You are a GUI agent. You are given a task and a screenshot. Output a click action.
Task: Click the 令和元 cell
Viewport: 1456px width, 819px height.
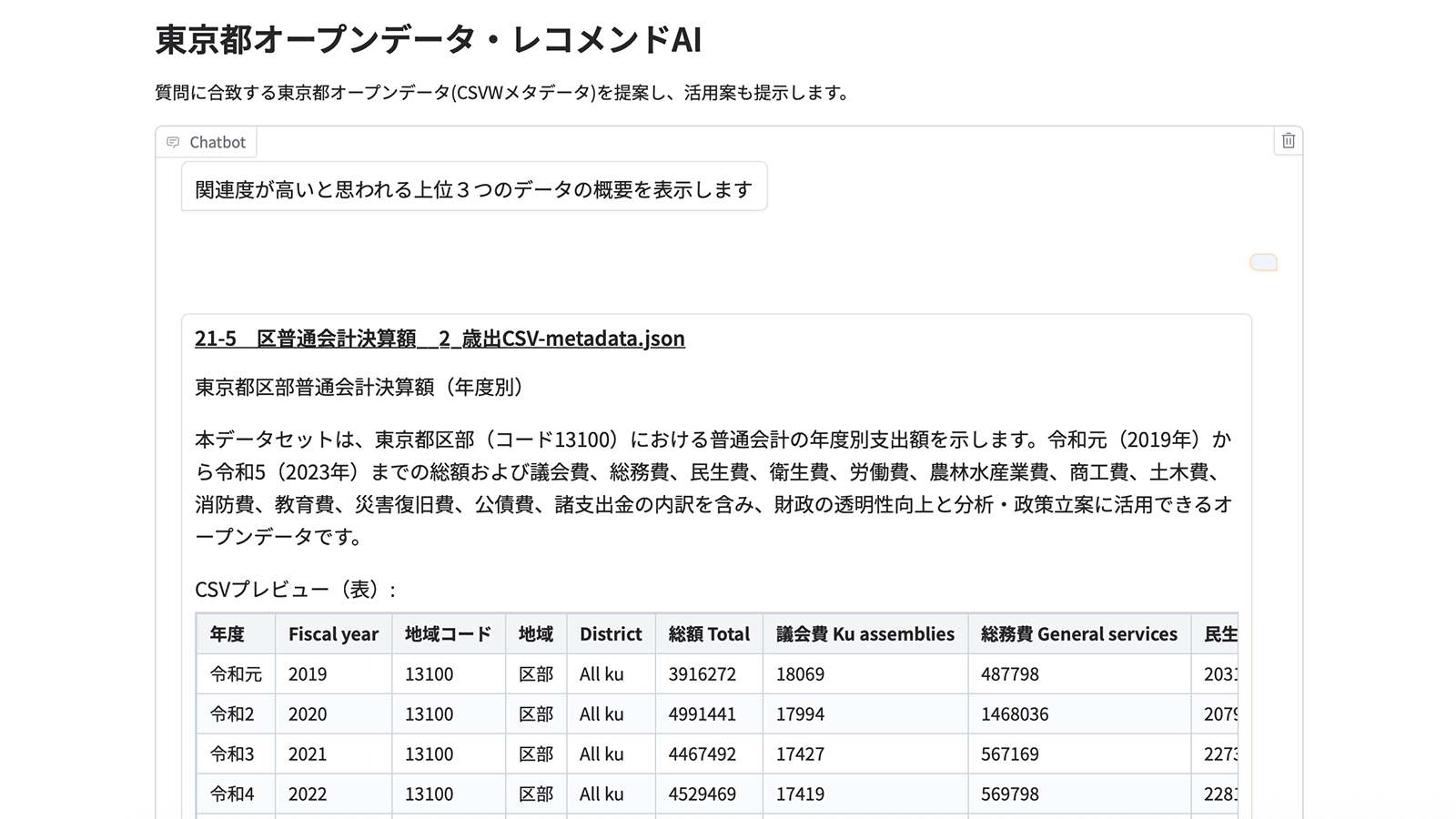[236, 674]
